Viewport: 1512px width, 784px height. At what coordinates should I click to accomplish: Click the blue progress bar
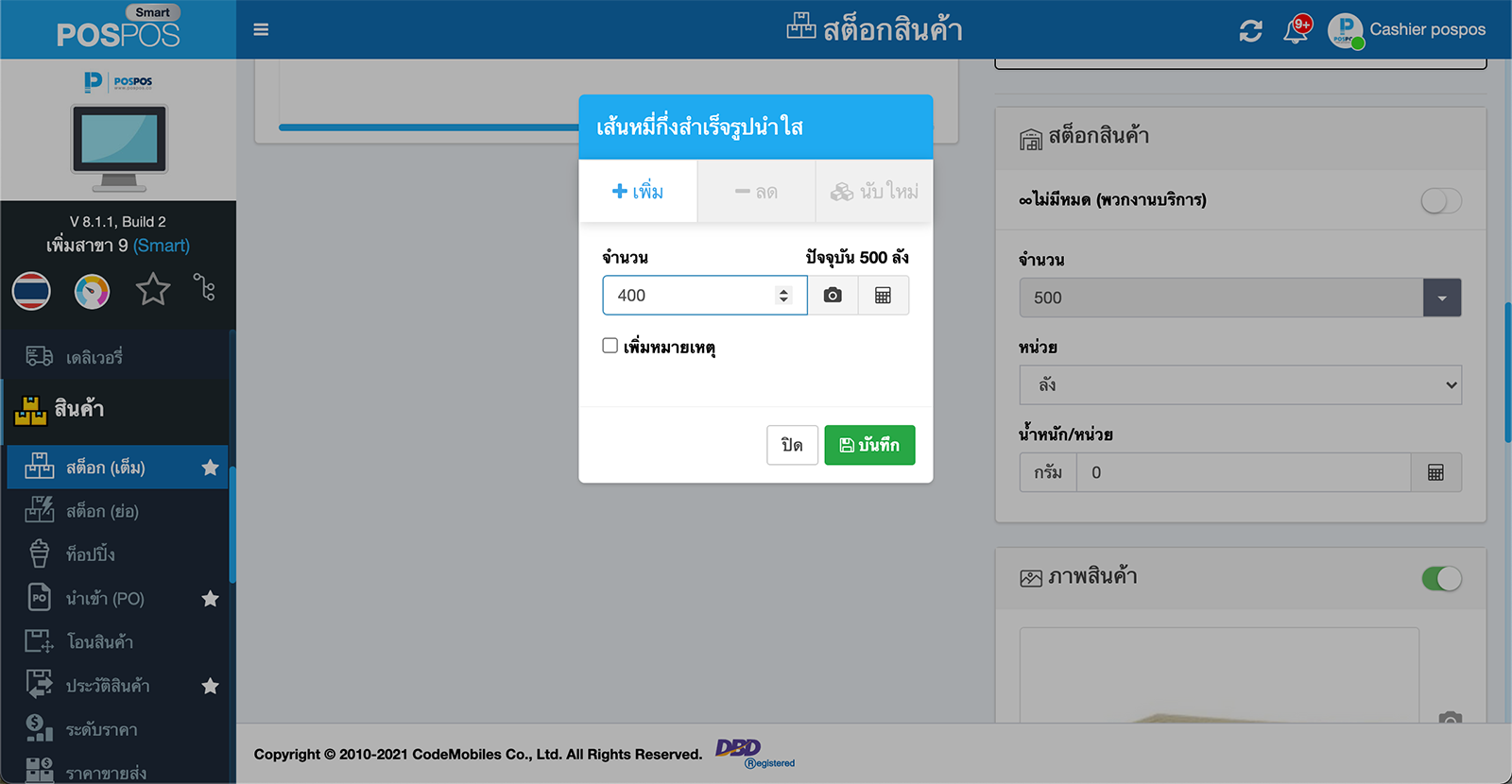429,128
